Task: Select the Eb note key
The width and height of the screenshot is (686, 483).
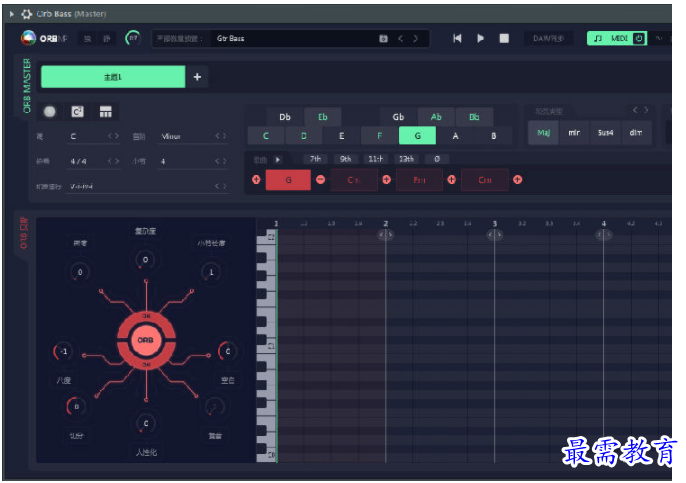Action: tap(322, 117)
